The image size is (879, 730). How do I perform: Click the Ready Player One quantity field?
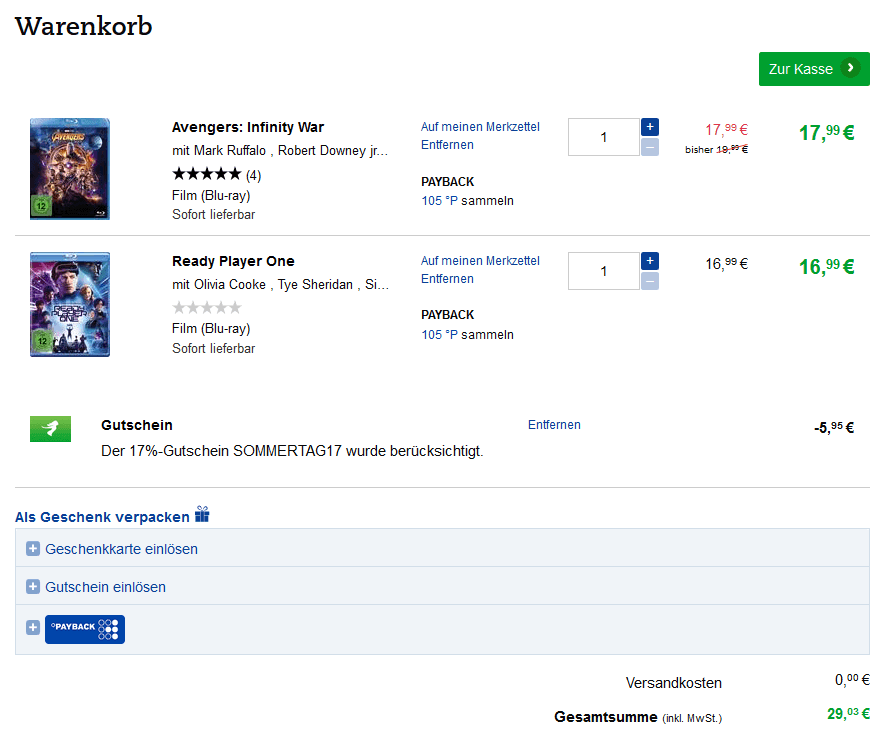604,271
